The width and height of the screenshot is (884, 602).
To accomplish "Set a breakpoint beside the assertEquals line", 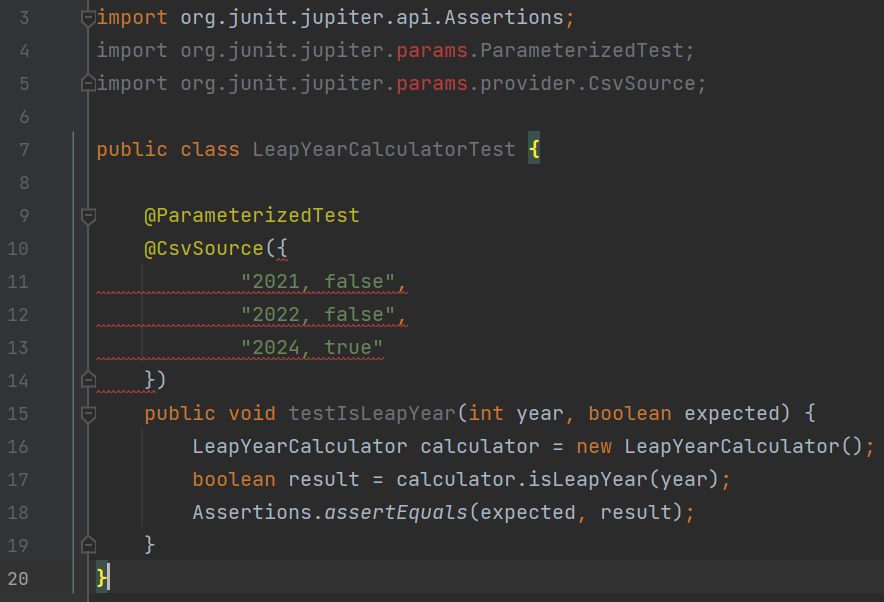I will point(55,512).
